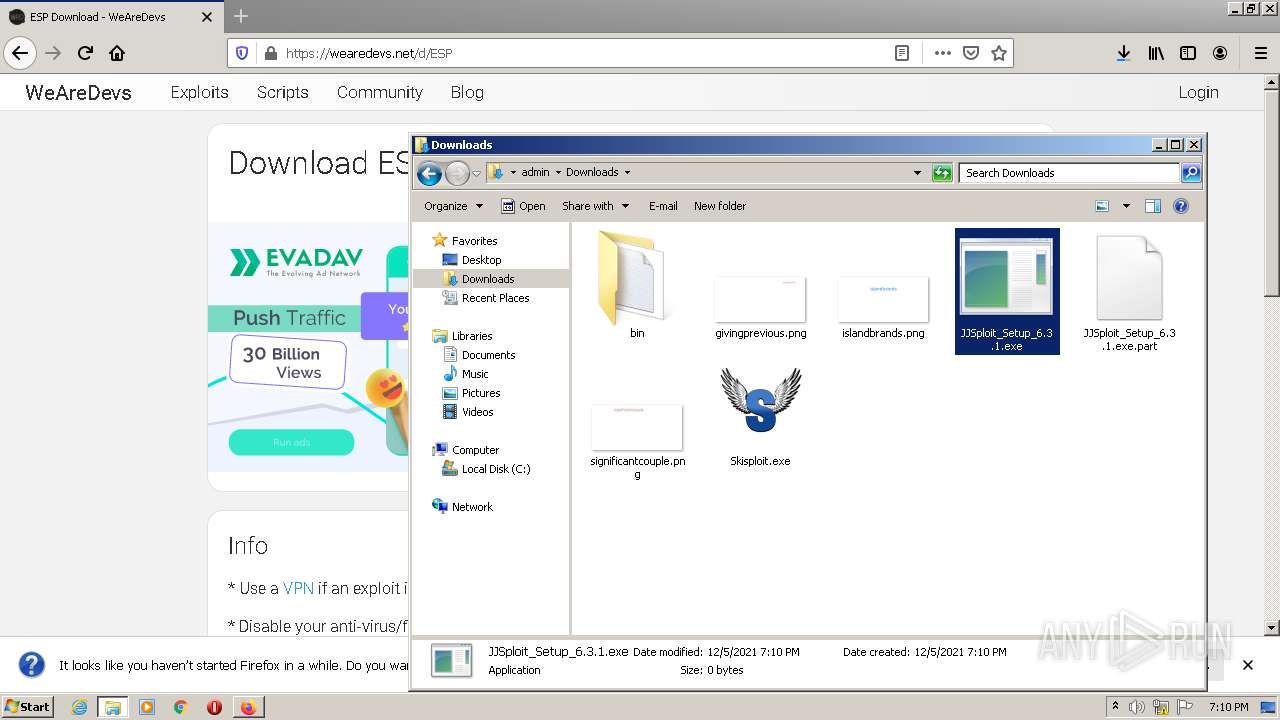Open page actions three-dot menu
Image resolution: width=1280 pixels, height=720 pixels.
pyautogui.click(x=942, y=53)
